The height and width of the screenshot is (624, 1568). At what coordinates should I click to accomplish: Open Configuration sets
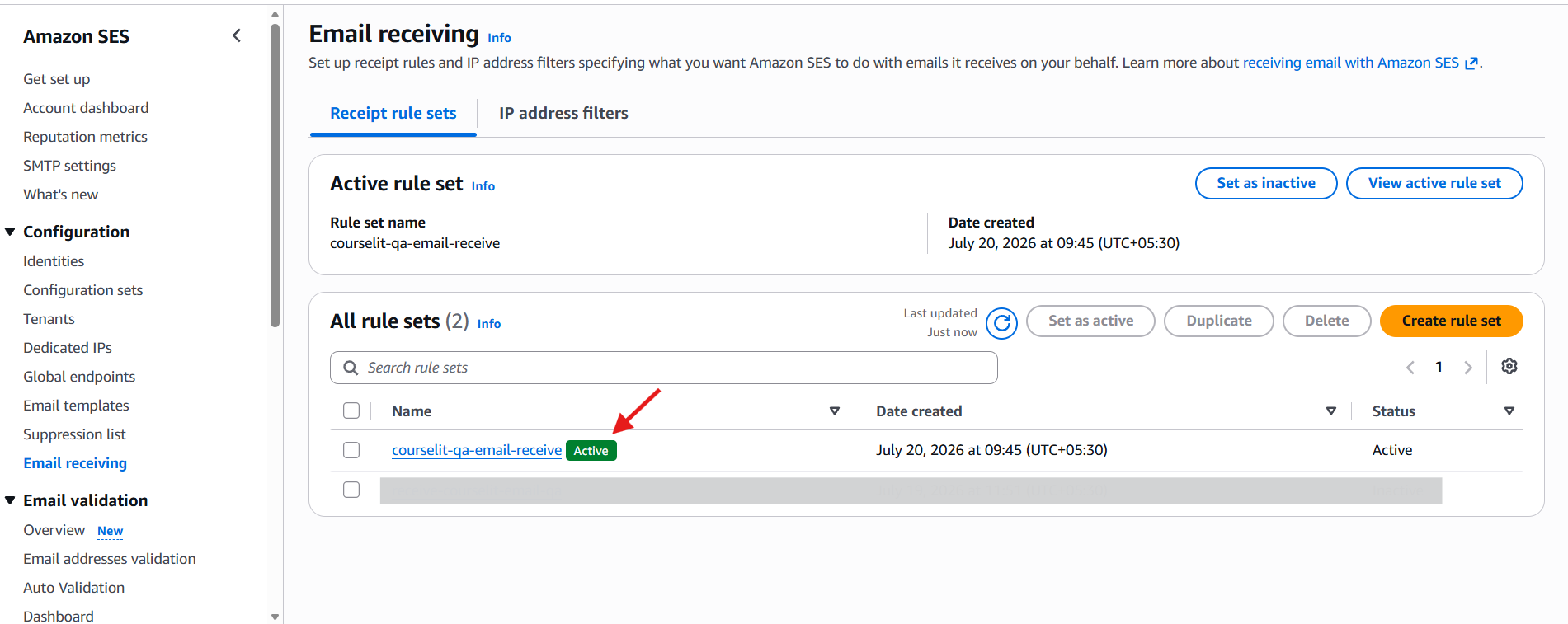pos(82,290)
